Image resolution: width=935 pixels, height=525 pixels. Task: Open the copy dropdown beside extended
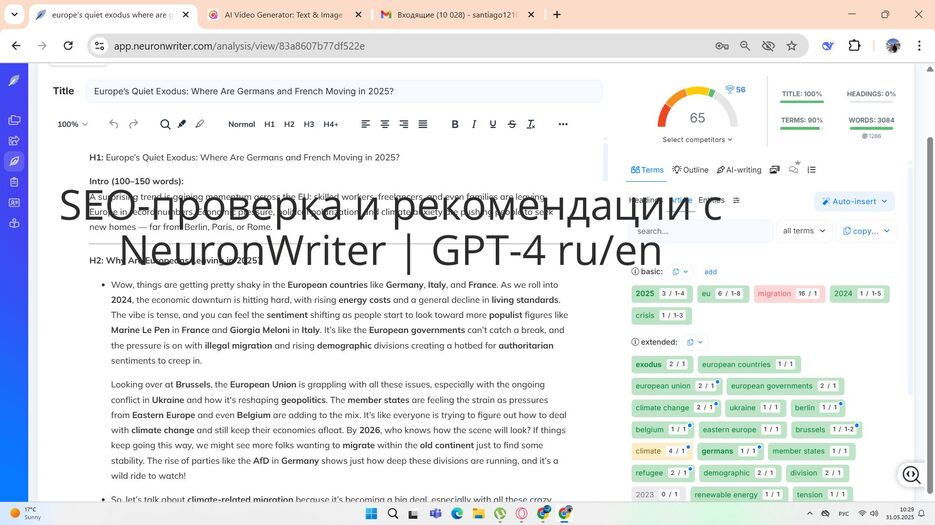click(694, 342)
